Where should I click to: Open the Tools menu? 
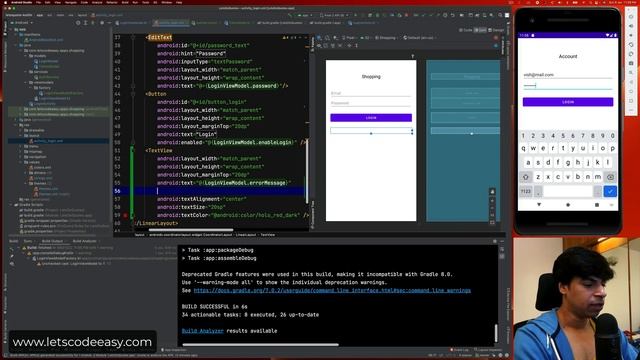click(146, 2)
